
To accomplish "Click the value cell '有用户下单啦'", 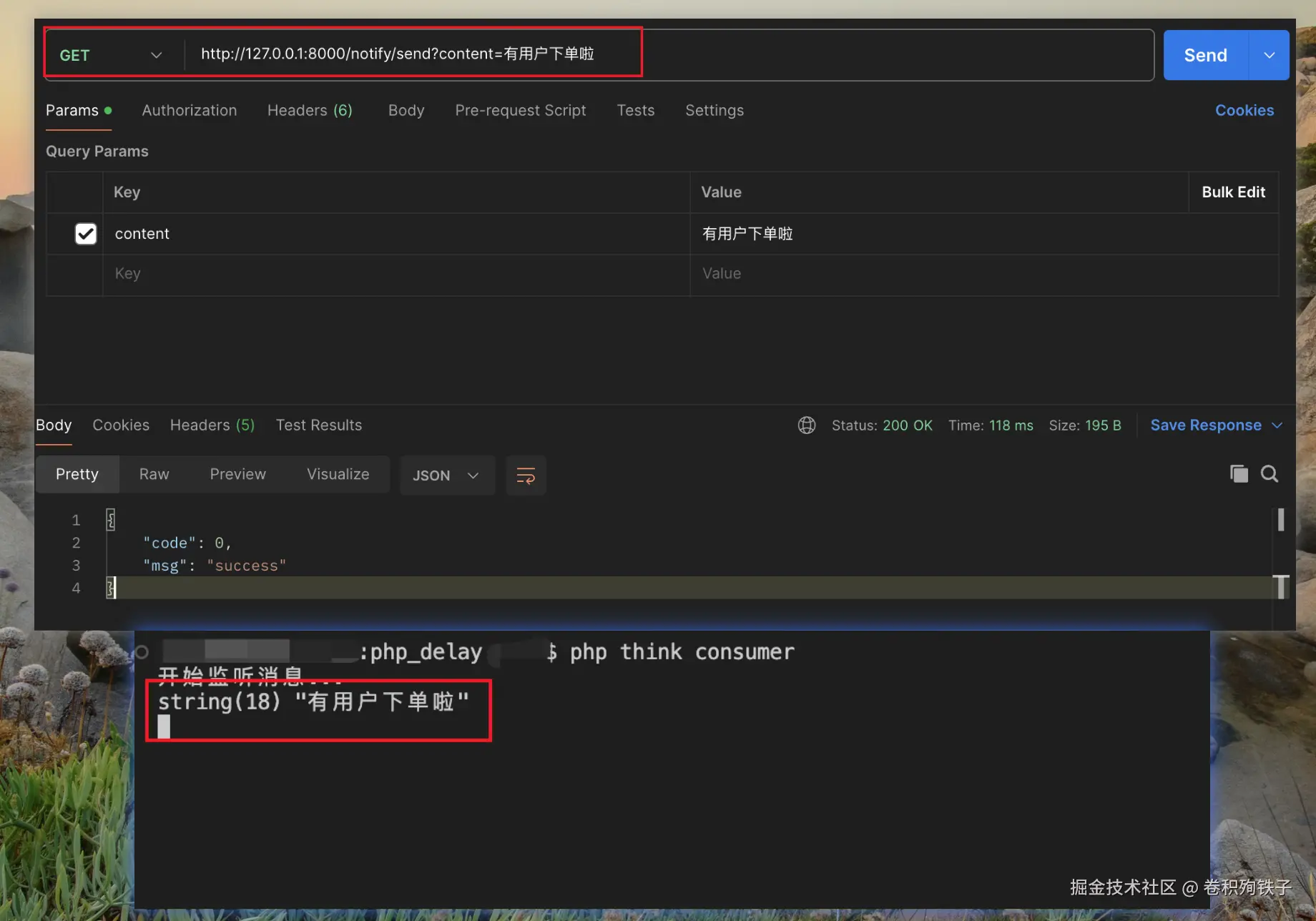I will (x=983, y=234).
